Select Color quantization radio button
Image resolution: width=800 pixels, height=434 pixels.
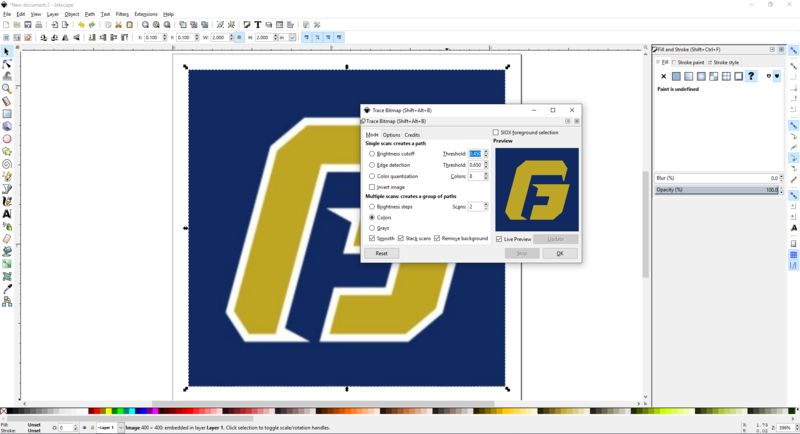[x=371, y=176]
